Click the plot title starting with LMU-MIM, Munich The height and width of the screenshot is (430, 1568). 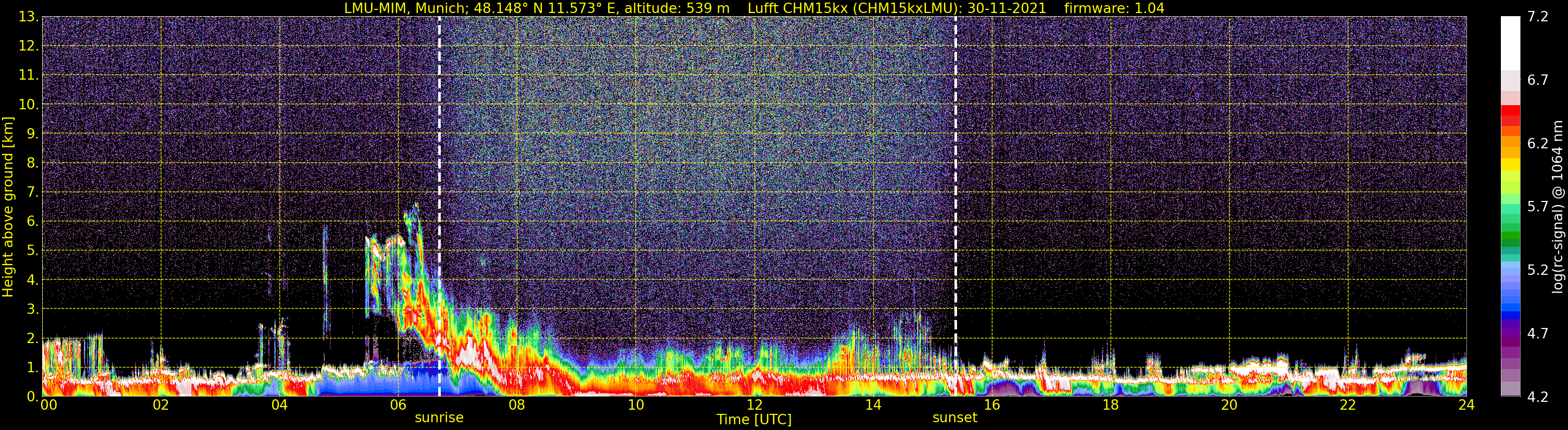click(754, 8)
